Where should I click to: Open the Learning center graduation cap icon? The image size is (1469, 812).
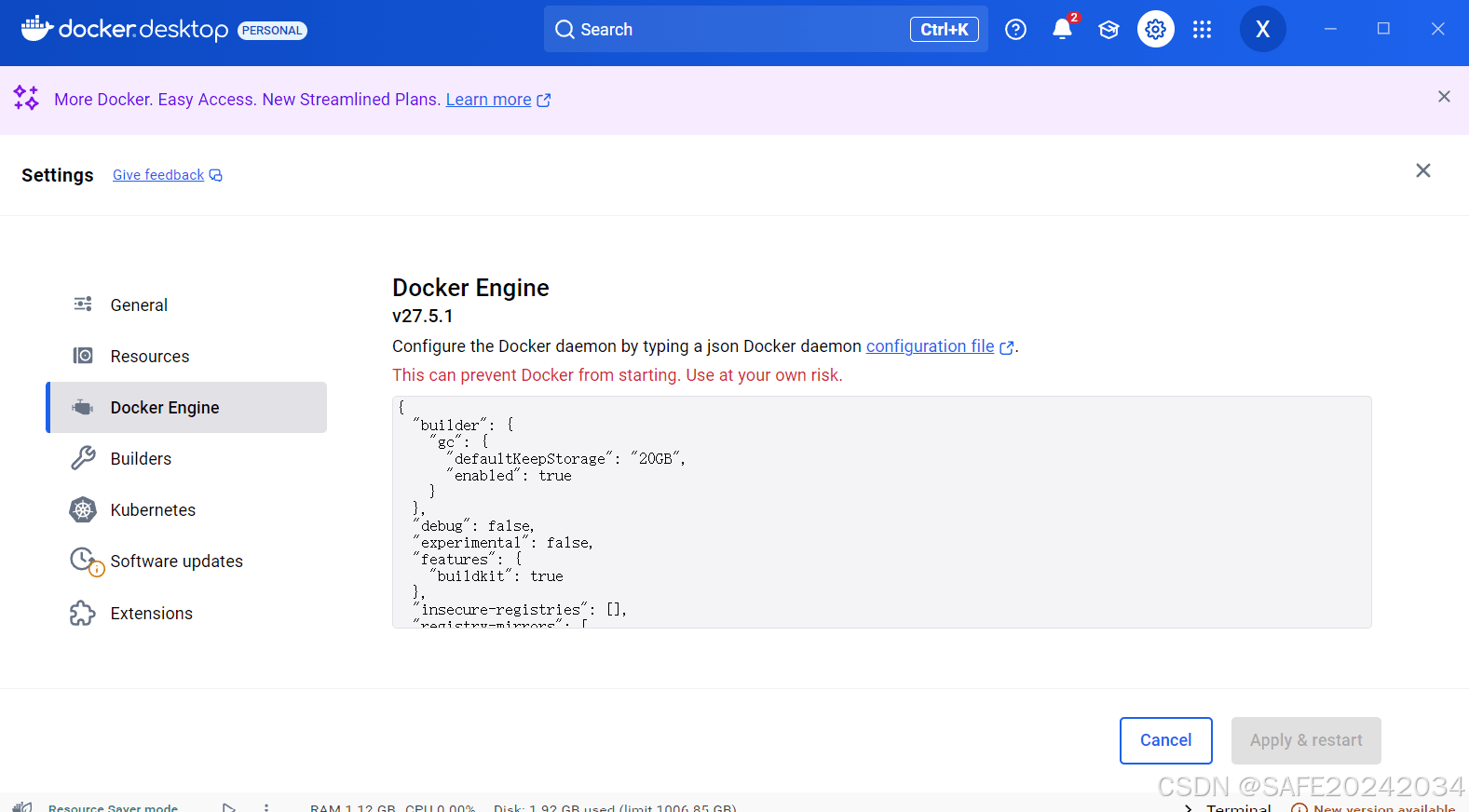1109,30
